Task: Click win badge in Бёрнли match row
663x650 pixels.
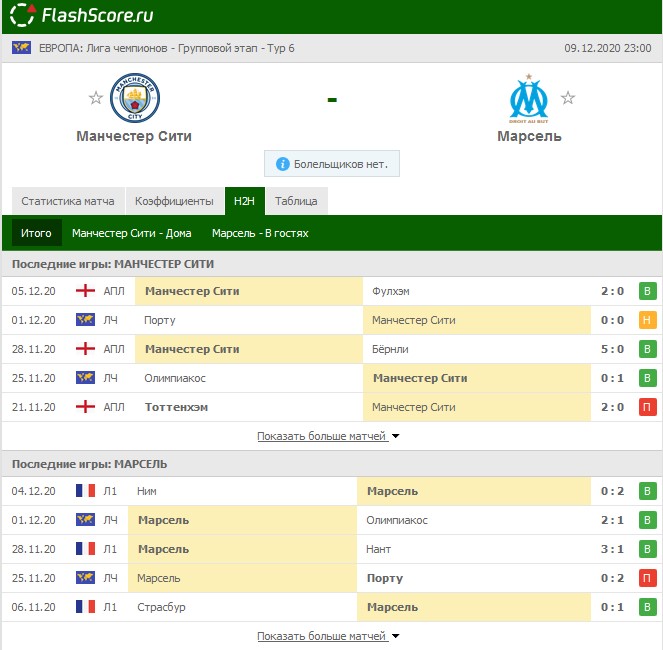Action: 647,349
